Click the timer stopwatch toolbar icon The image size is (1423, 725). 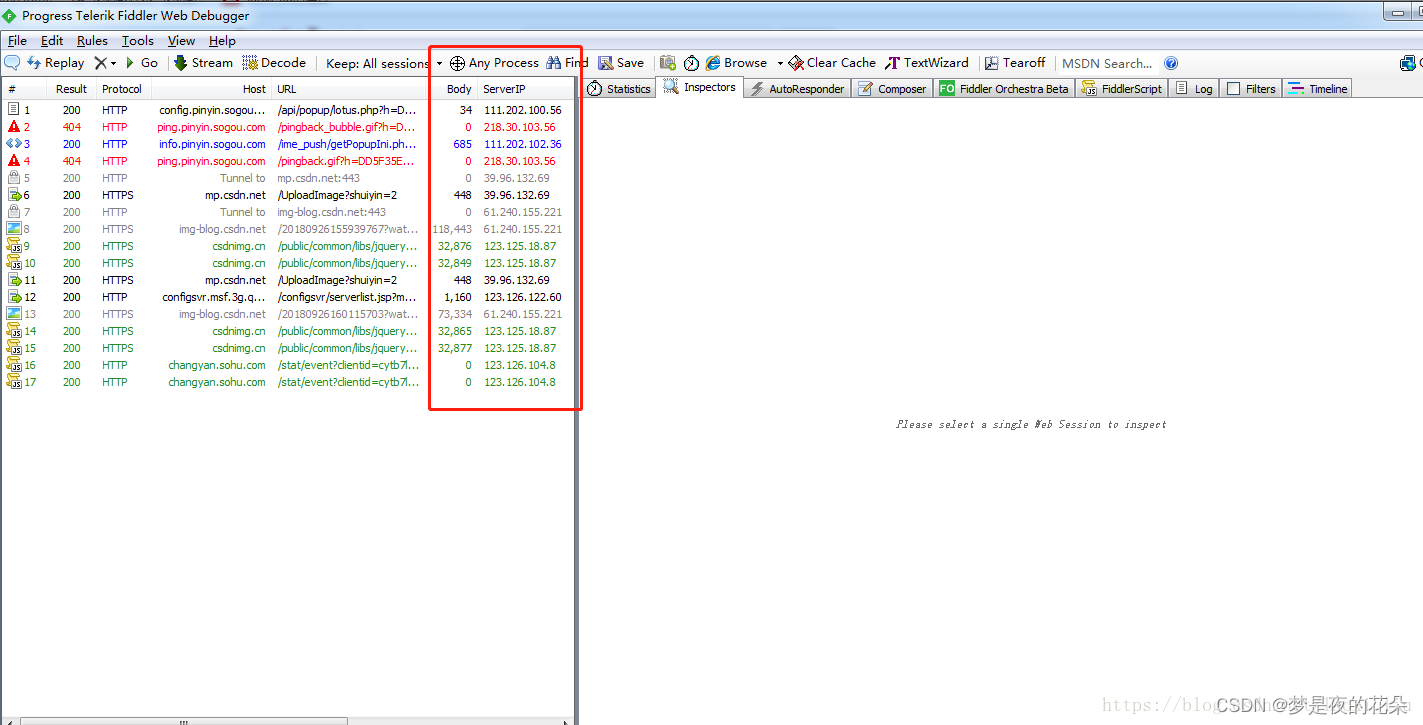(691, 63)
